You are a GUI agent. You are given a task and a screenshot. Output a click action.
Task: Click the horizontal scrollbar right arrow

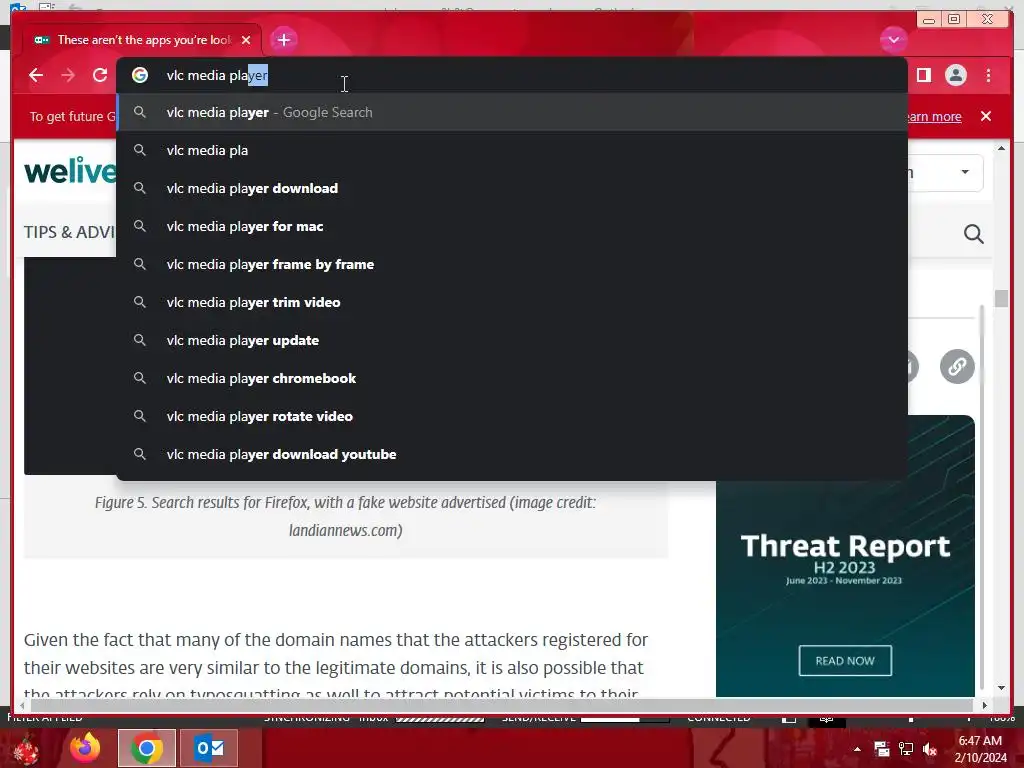coord(985,705)
